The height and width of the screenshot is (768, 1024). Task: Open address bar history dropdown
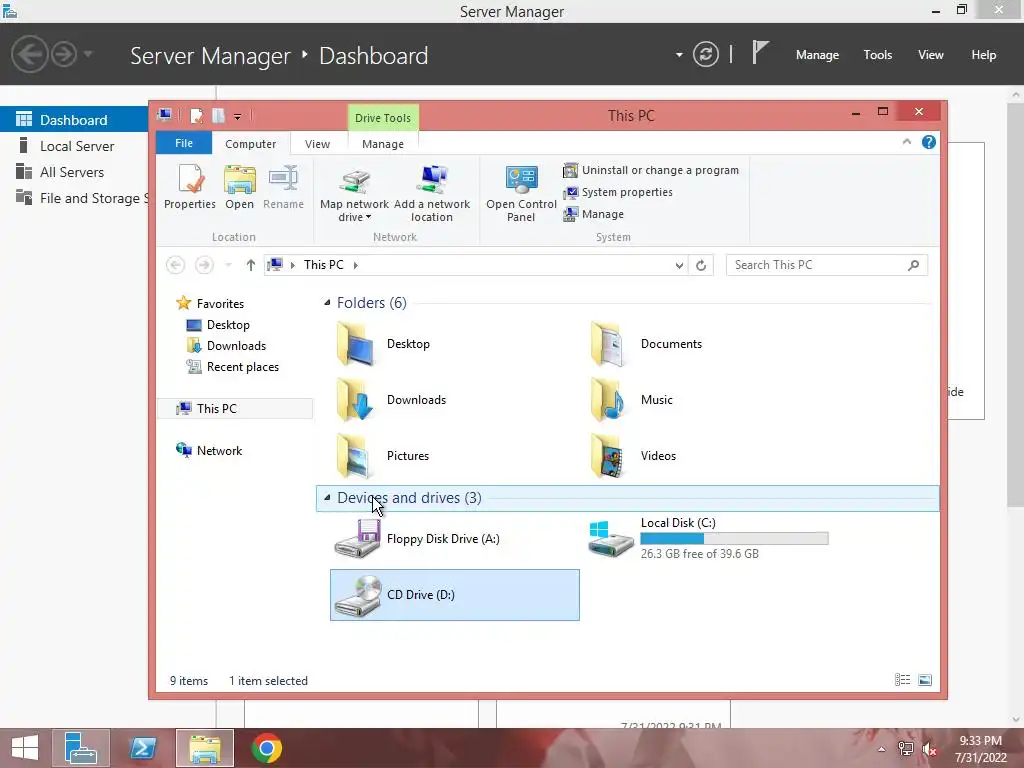[679, 265]
